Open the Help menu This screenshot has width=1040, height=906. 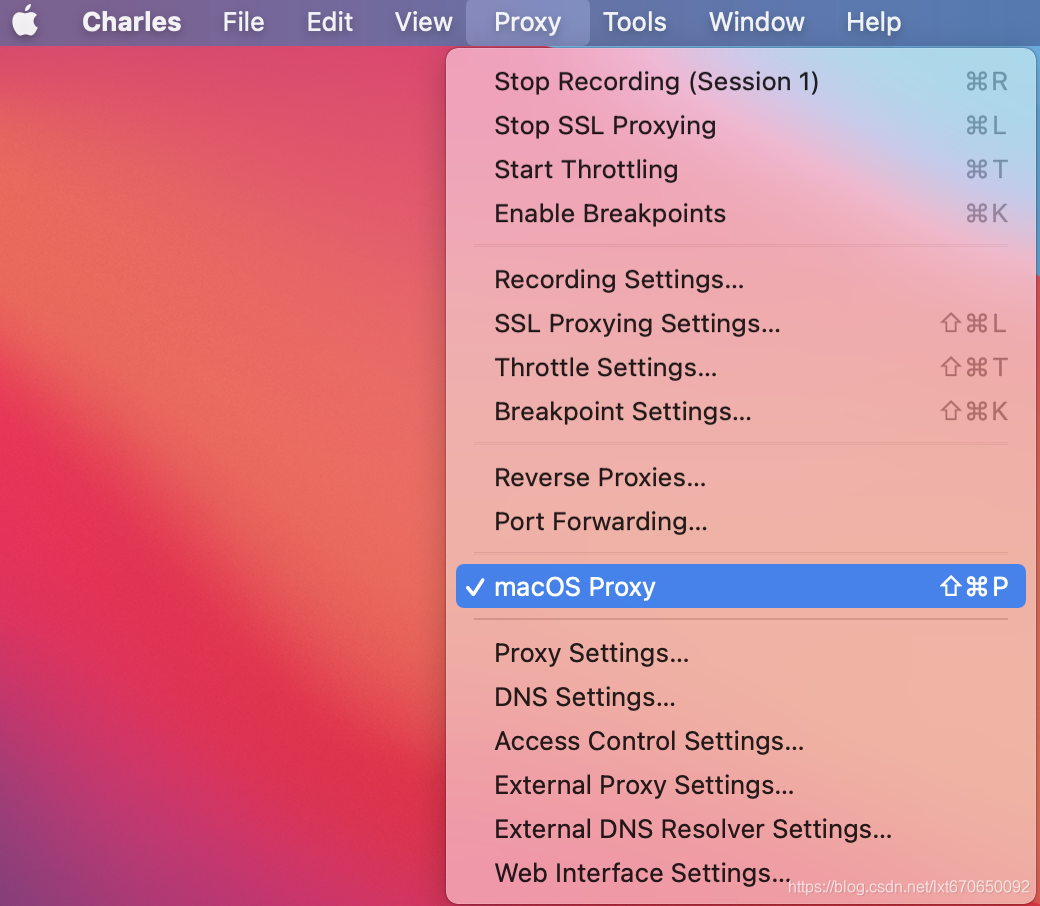pyautogui.click(x=874, y=22)
